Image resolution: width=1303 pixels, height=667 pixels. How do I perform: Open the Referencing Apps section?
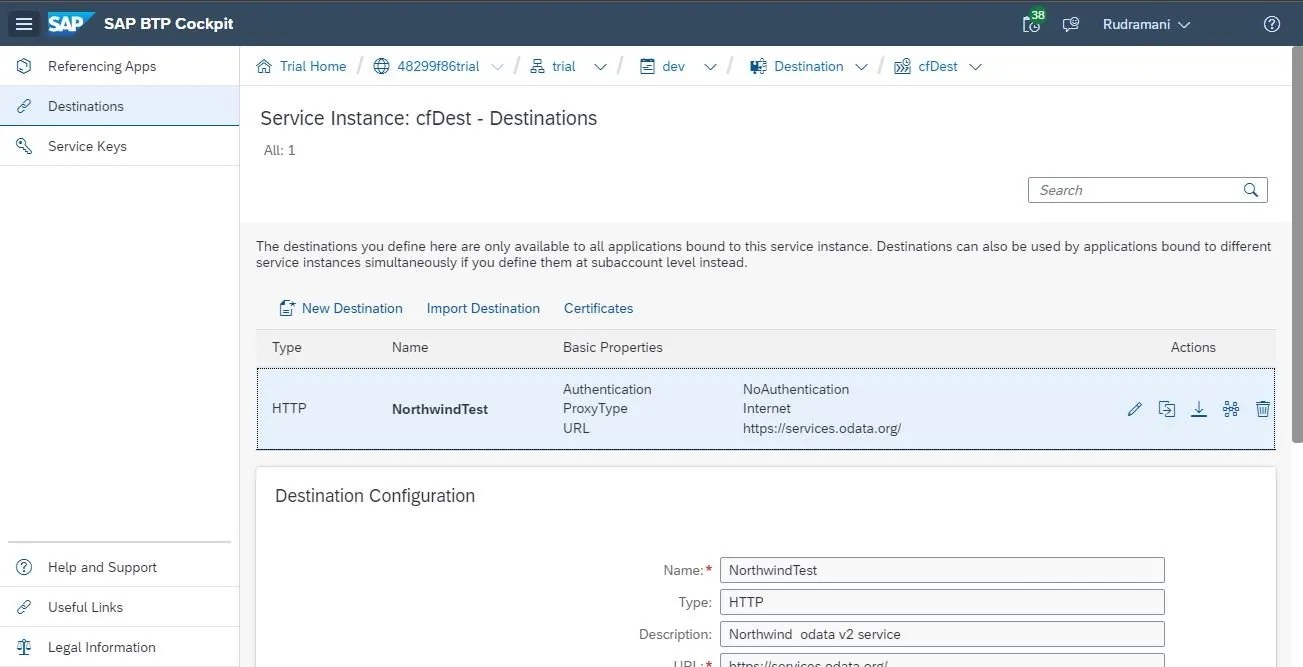(x=102, y=66)
